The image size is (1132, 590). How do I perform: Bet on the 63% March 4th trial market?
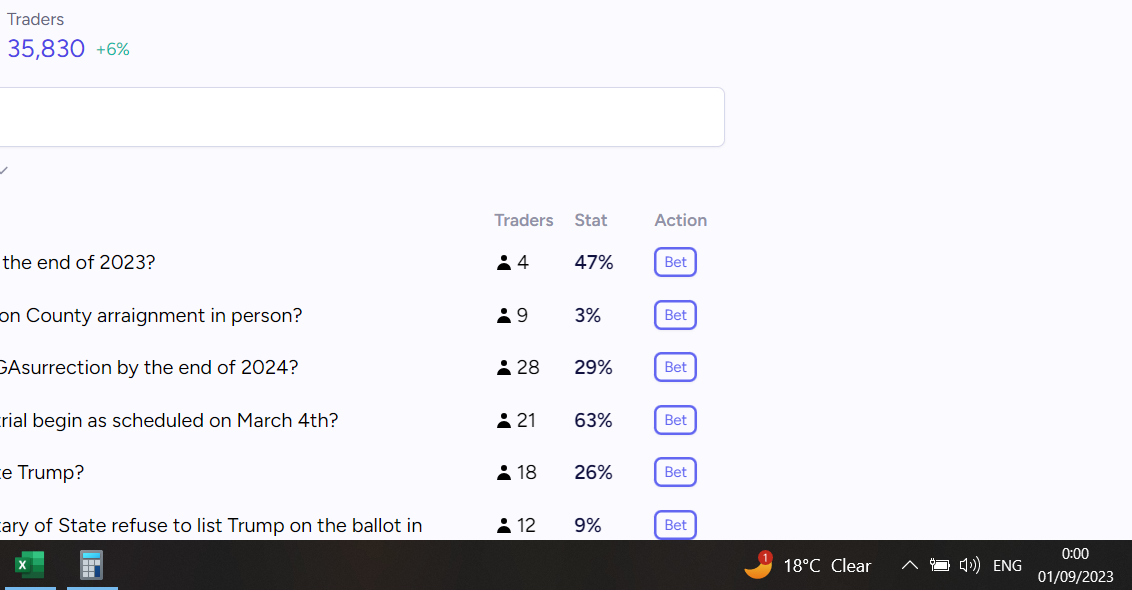675,420
